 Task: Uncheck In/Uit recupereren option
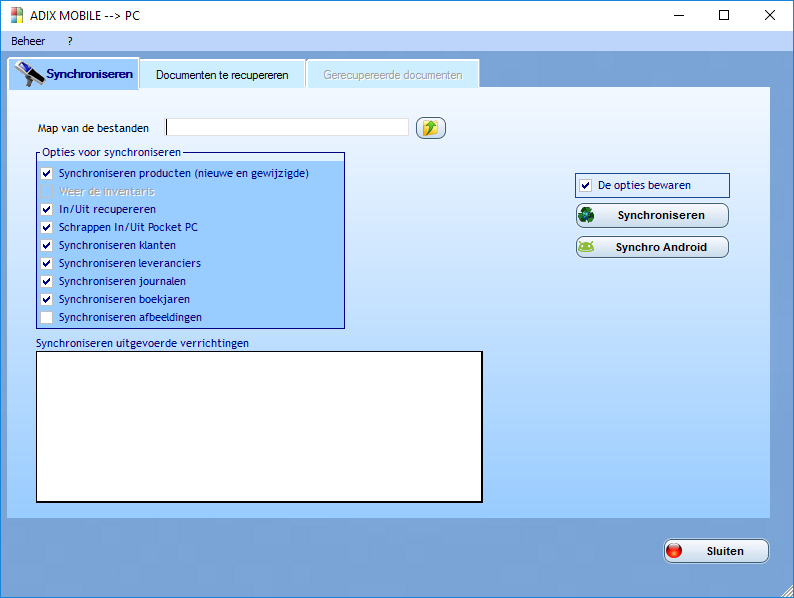[x=47, y=210]
